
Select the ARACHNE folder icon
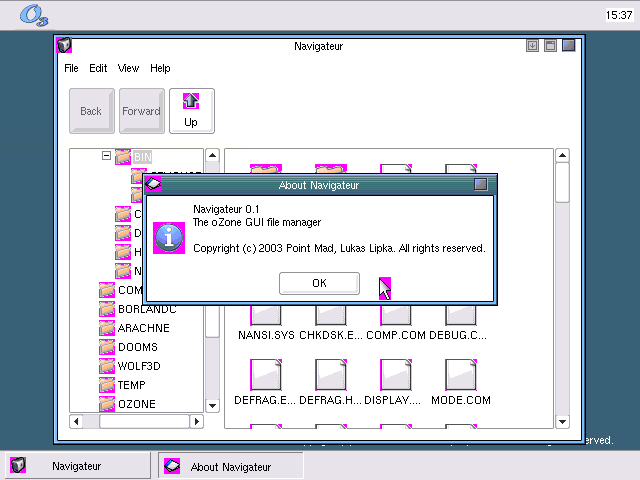click(107, 328)
